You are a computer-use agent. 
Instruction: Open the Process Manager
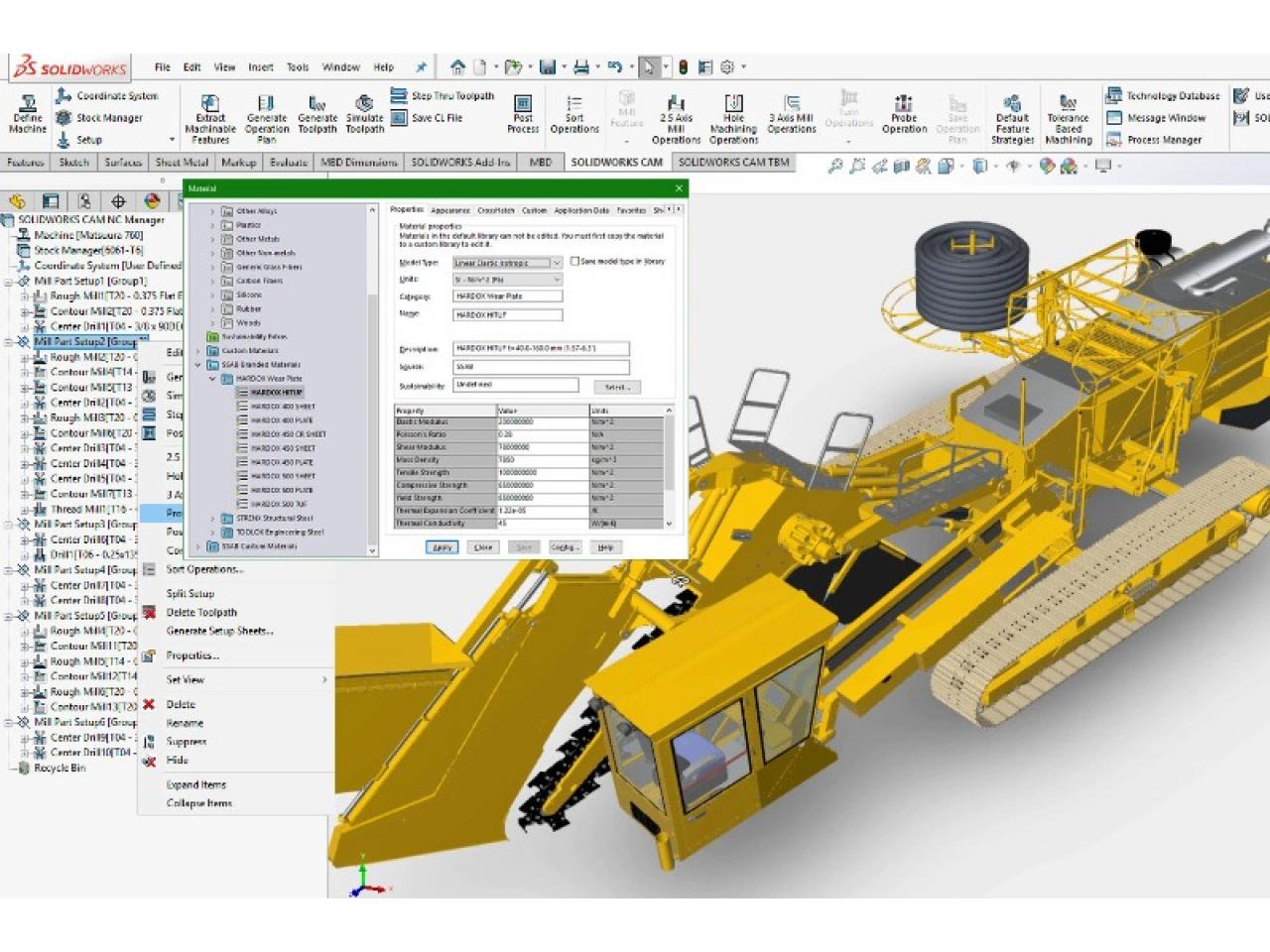tap(1154, 140)
